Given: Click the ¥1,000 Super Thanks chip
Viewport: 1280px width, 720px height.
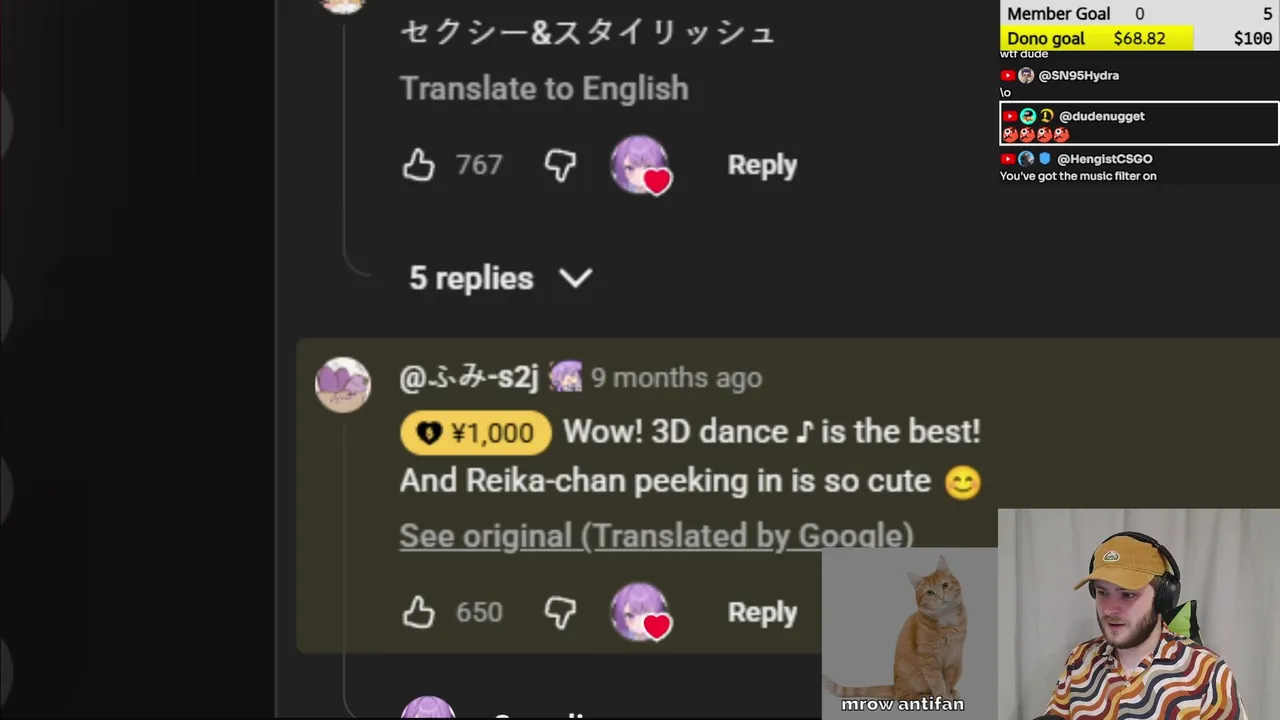Looking at the screenshot, I should pos(476,433).
